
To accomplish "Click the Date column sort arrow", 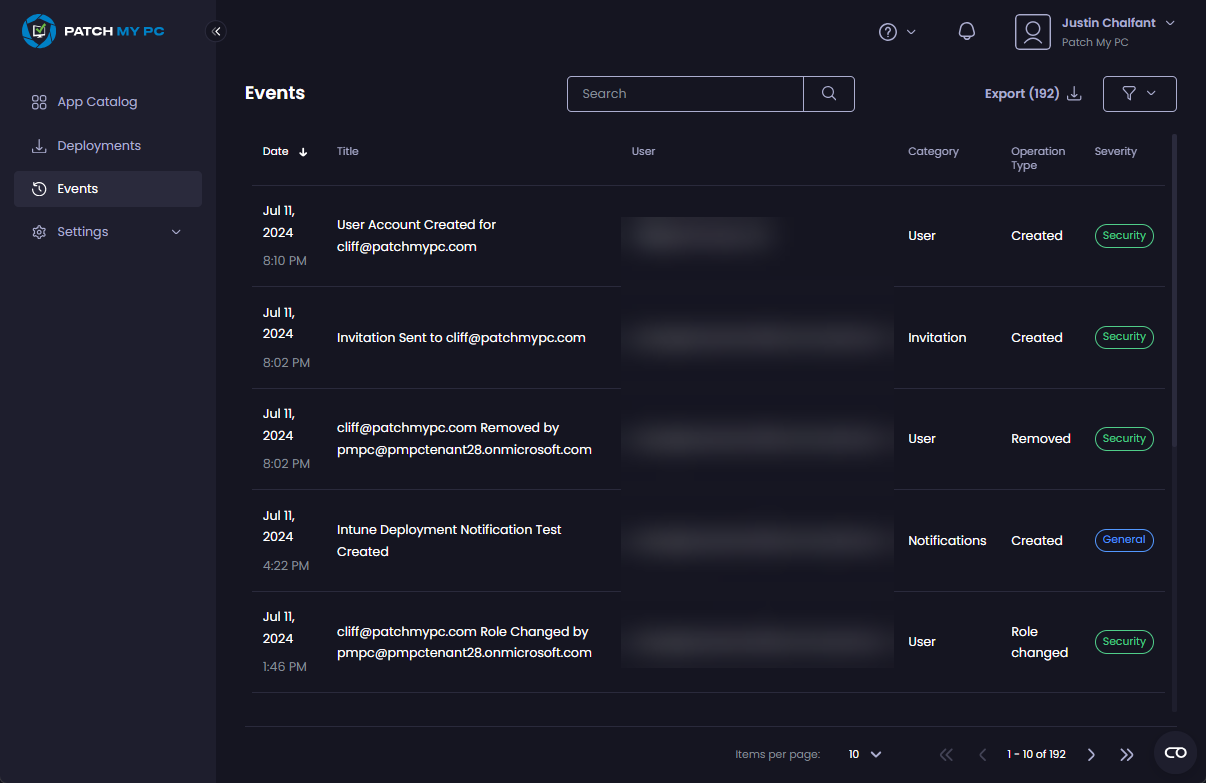I will [x=302, y=151].
